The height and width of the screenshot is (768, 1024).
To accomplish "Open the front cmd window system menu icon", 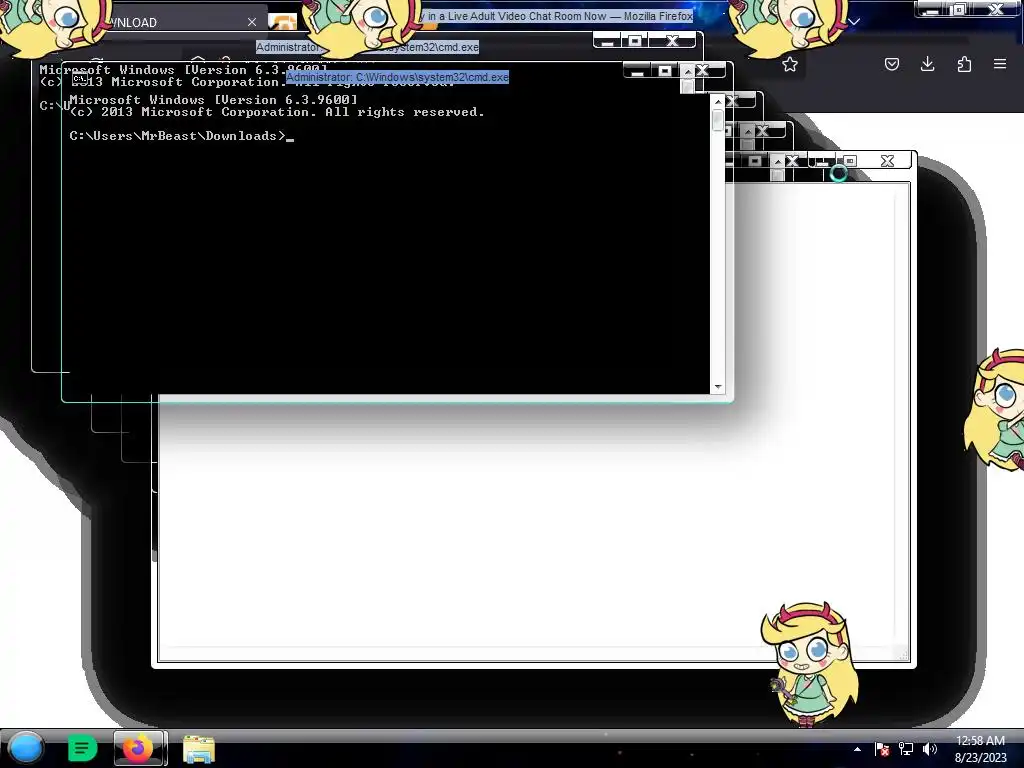I will tap(80, 79).
